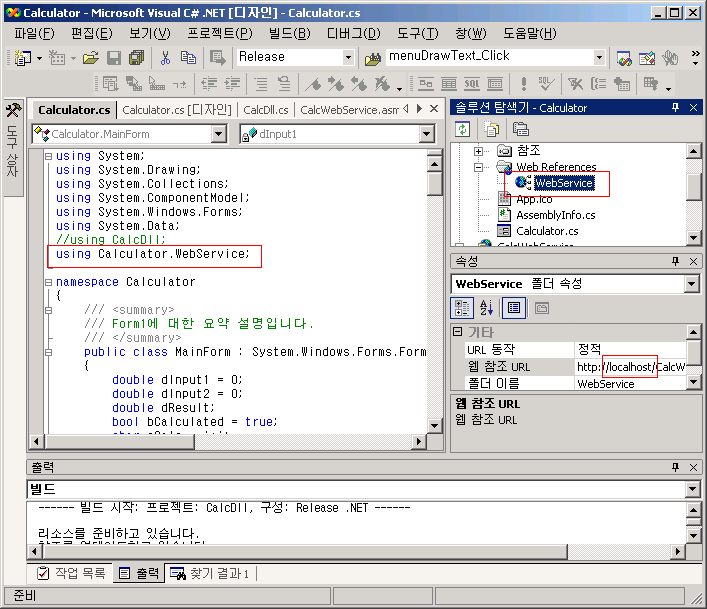Select the App.ico file in Solution Explorer
Image resolution: width=707 pixels, height=609 pixels.
tap(534, 199)
